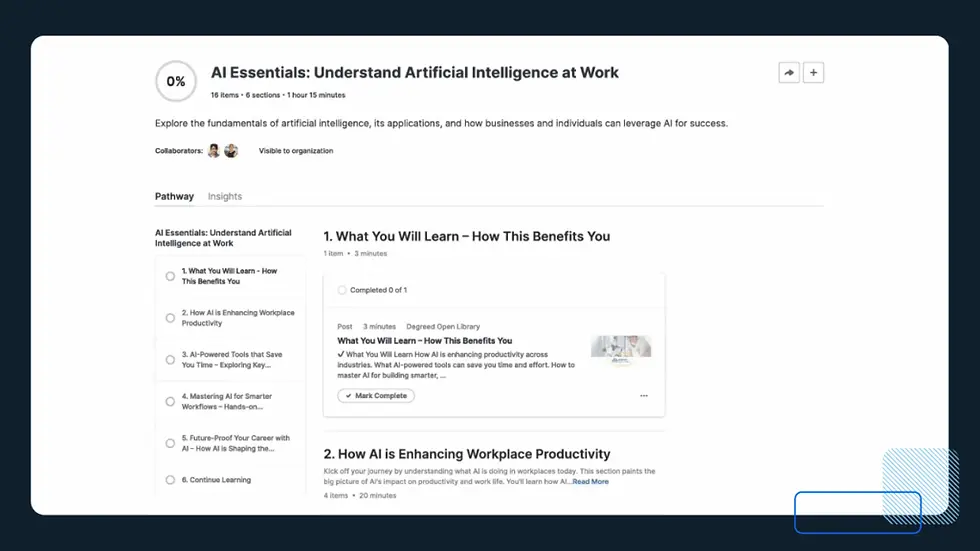Select the radio for section 2 Workplace Productivity

170,318
